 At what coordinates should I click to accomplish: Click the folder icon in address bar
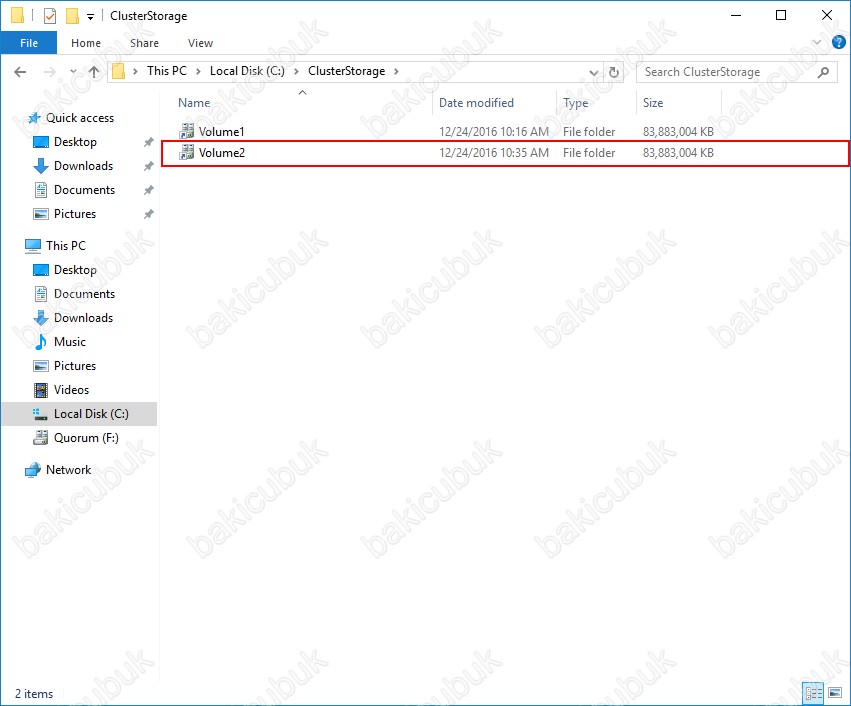click(x=118, y=71)
